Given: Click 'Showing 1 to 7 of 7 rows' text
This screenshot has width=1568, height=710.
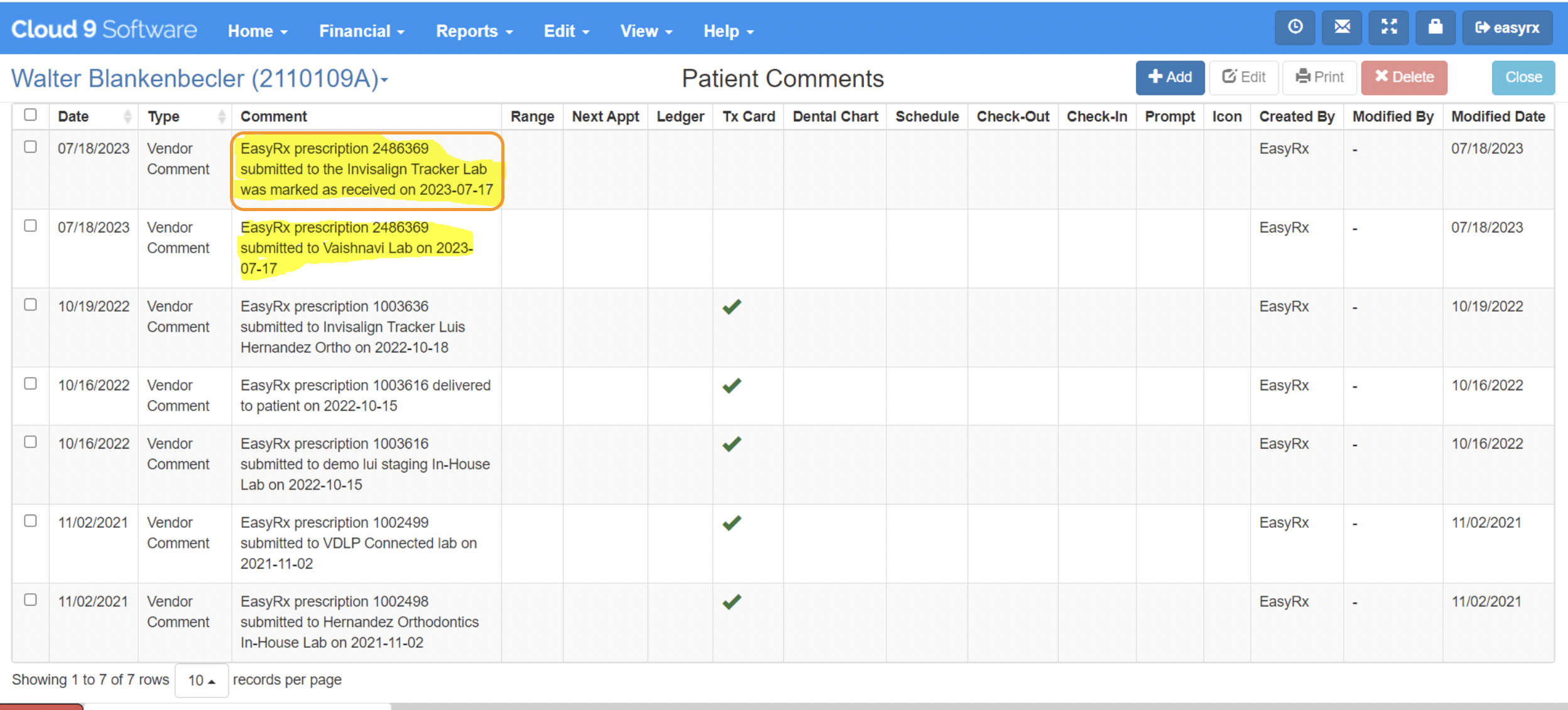Looking at the screenshot, I should (x=90, y=680).
